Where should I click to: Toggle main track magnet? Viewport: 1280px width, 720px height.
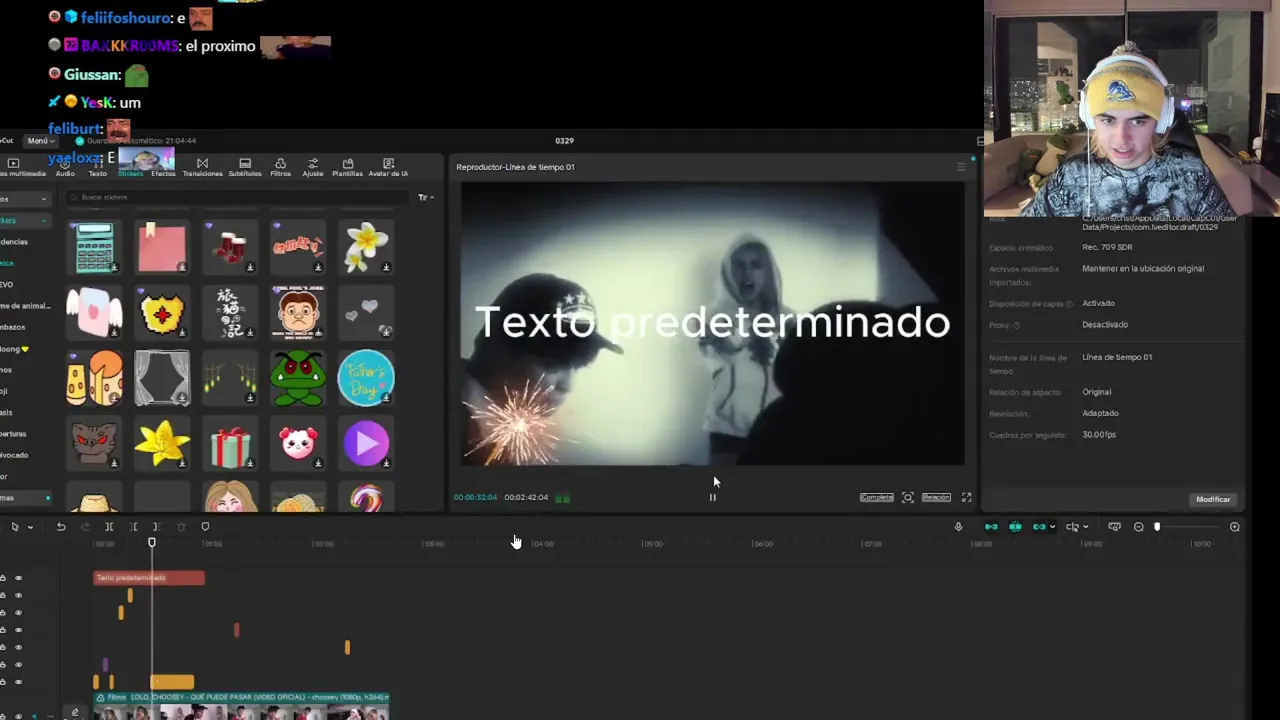pos(991,527)
